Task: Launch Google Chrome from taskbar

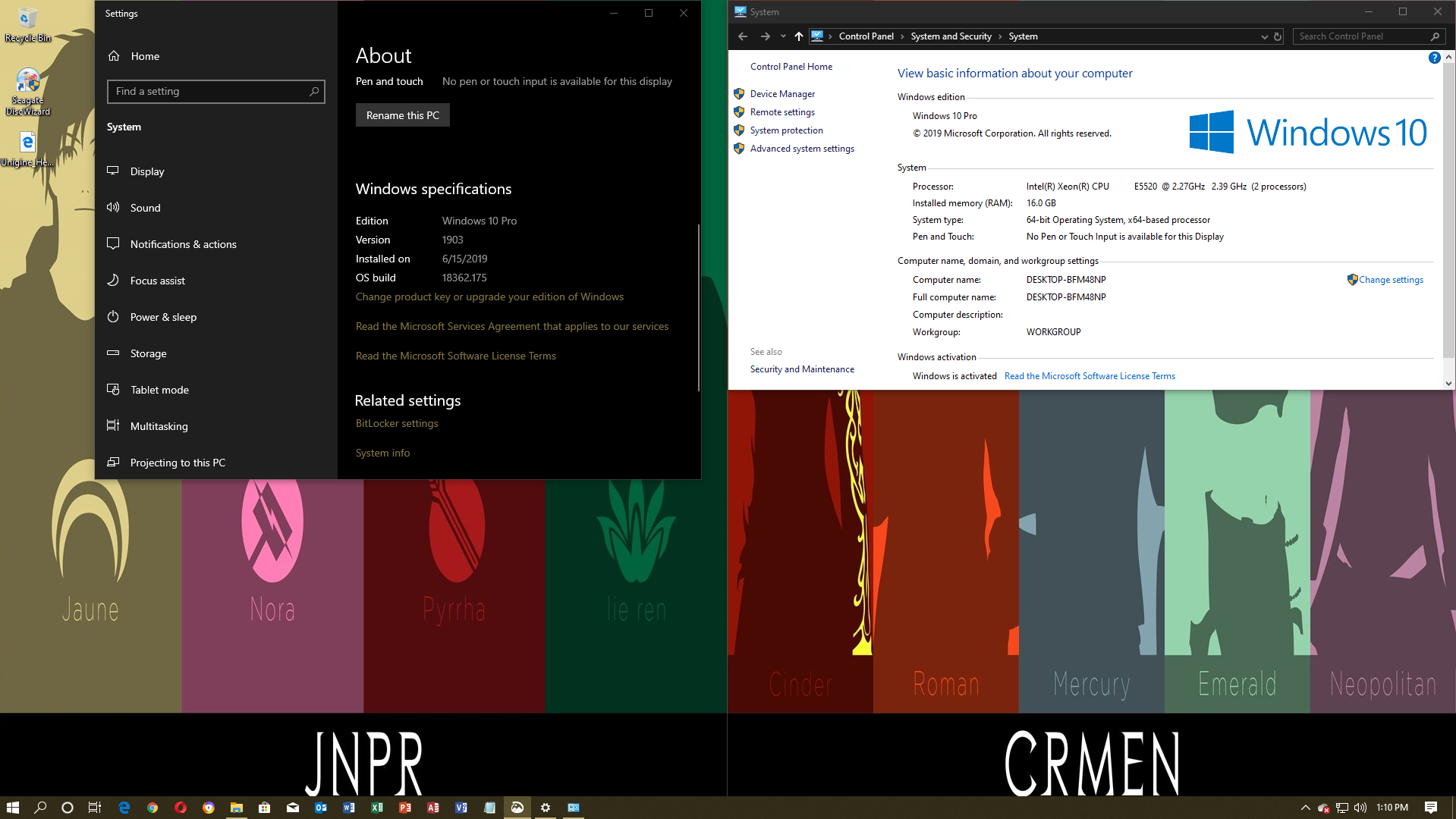Action: pyautogui.click(x=153, y=808)
